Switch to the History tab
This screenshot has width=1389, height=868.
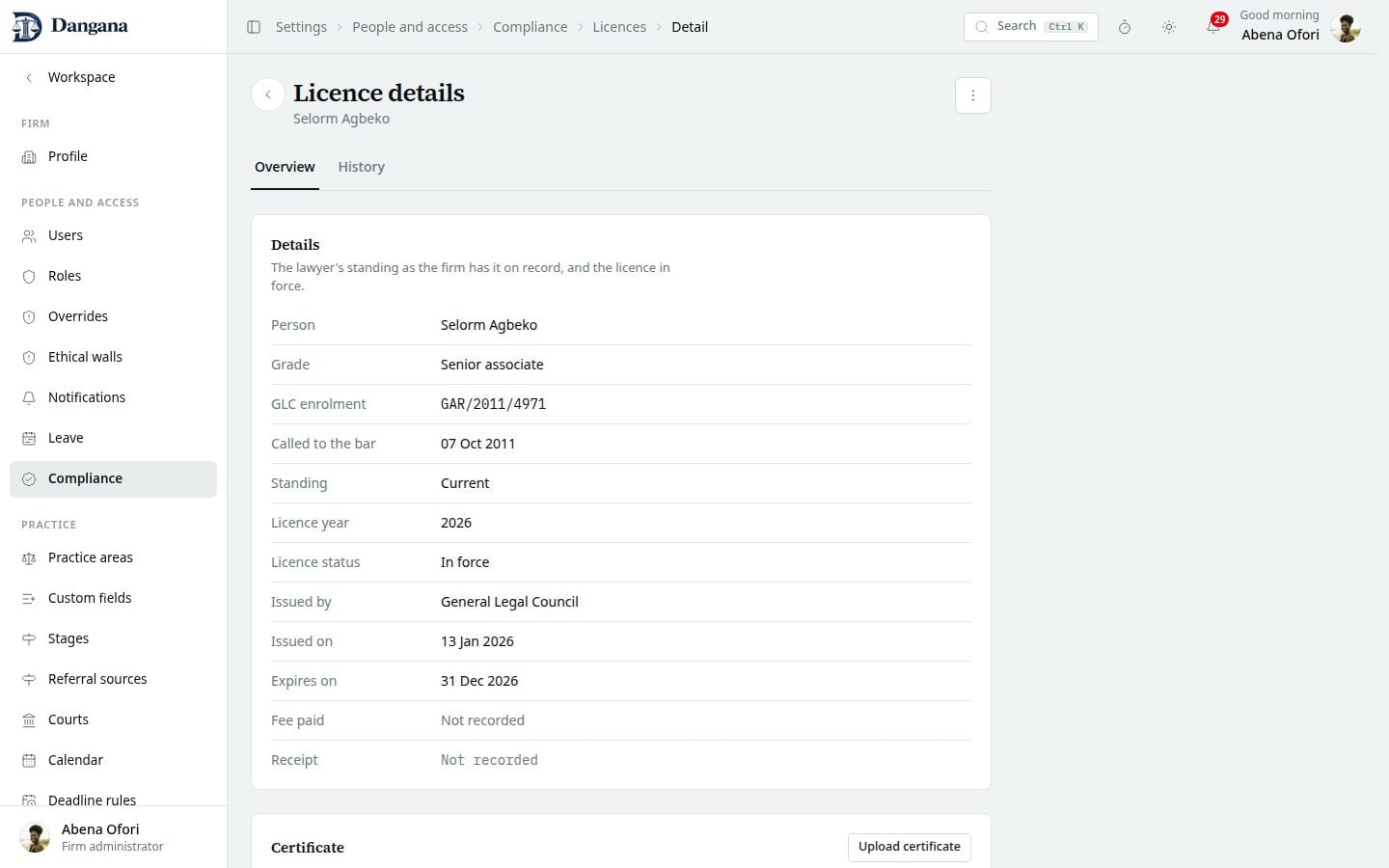point(362,167)
